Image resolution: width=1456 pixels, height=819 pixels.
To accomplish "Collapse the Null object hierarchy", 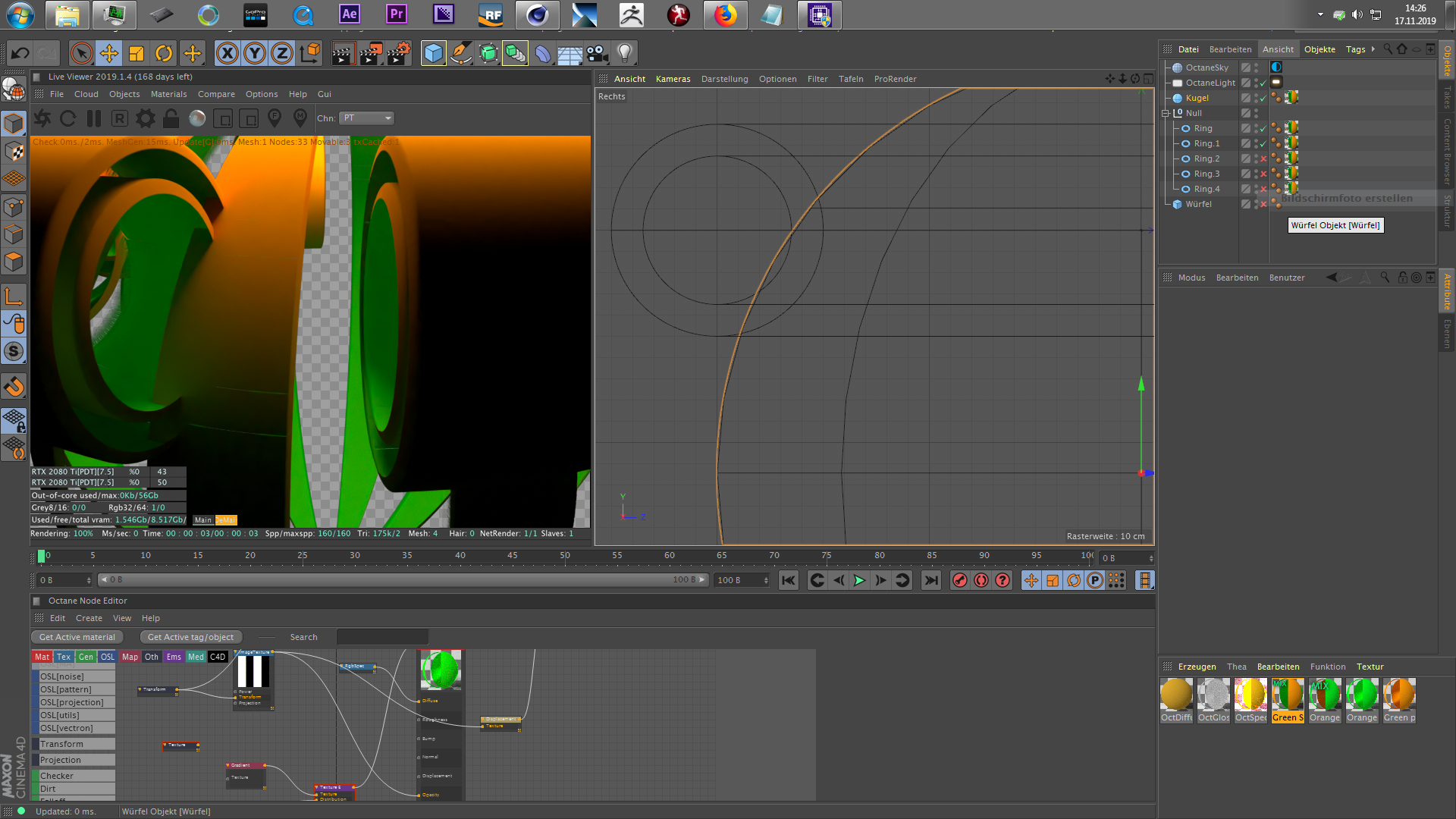I will click(1166, 113).
